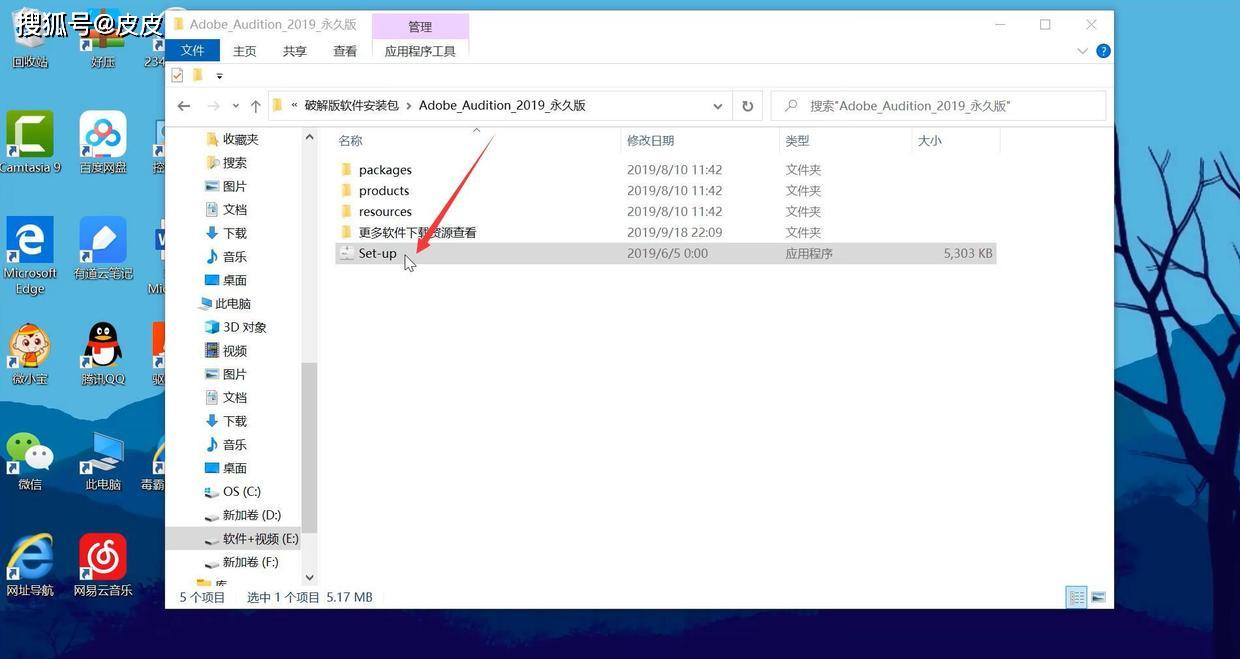
Task: Open the customize quick access toolbar dropdown
Action: (219, 76)
